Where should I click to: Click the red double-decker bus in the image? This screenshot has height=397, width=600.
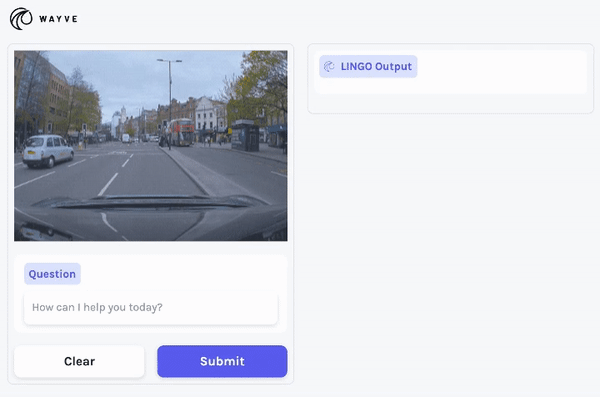click(181, 132)
